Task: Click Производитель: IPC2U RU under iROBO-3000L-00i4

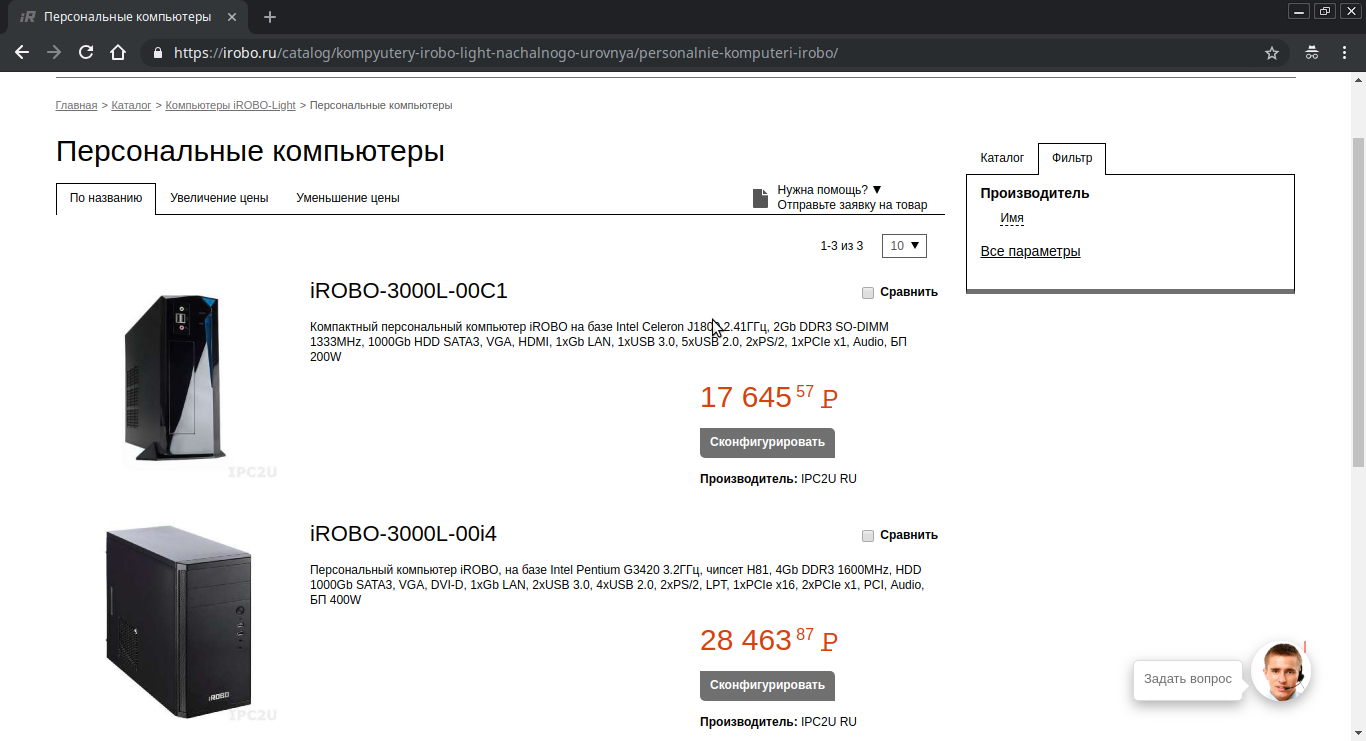Action: (x=778, y=722)
